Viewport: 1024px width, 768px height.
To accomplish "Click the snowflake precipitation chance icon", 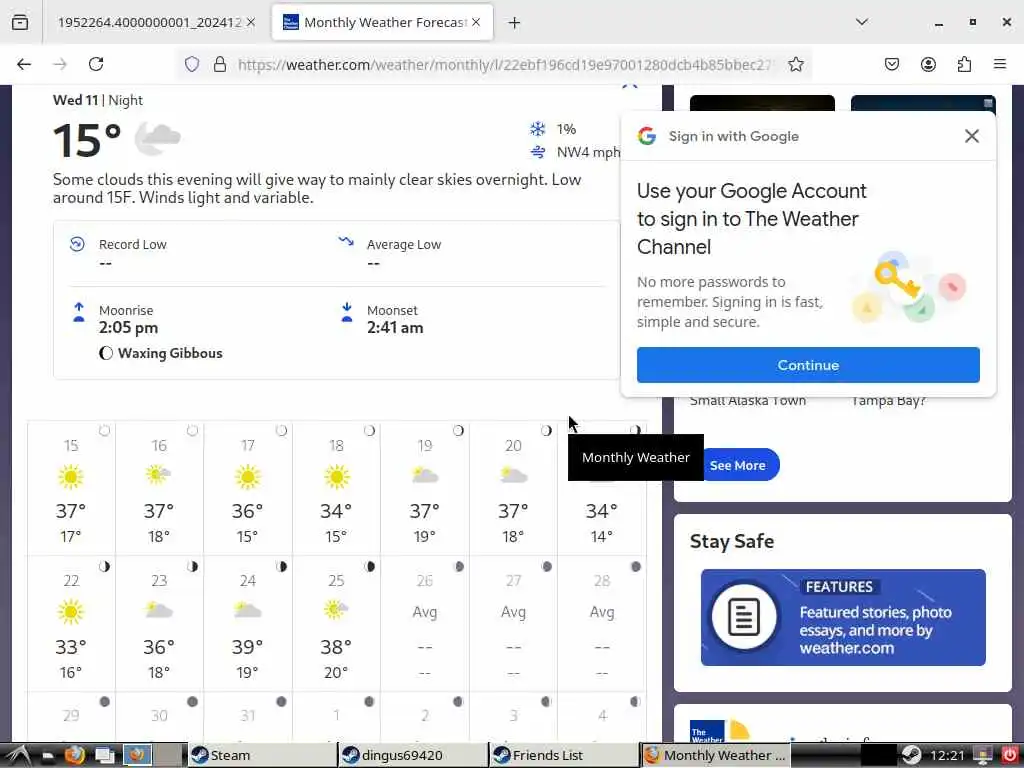I will (x=537, y=129).
